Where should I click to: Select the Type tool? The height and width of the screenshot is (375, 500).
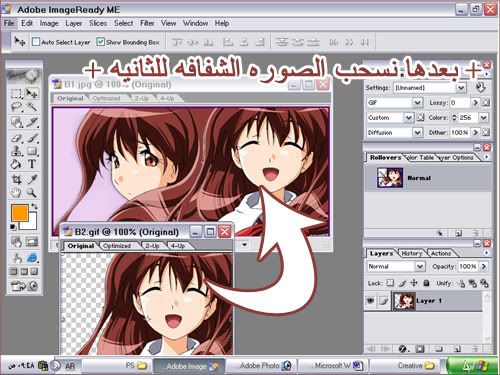[x=32, y=164]
